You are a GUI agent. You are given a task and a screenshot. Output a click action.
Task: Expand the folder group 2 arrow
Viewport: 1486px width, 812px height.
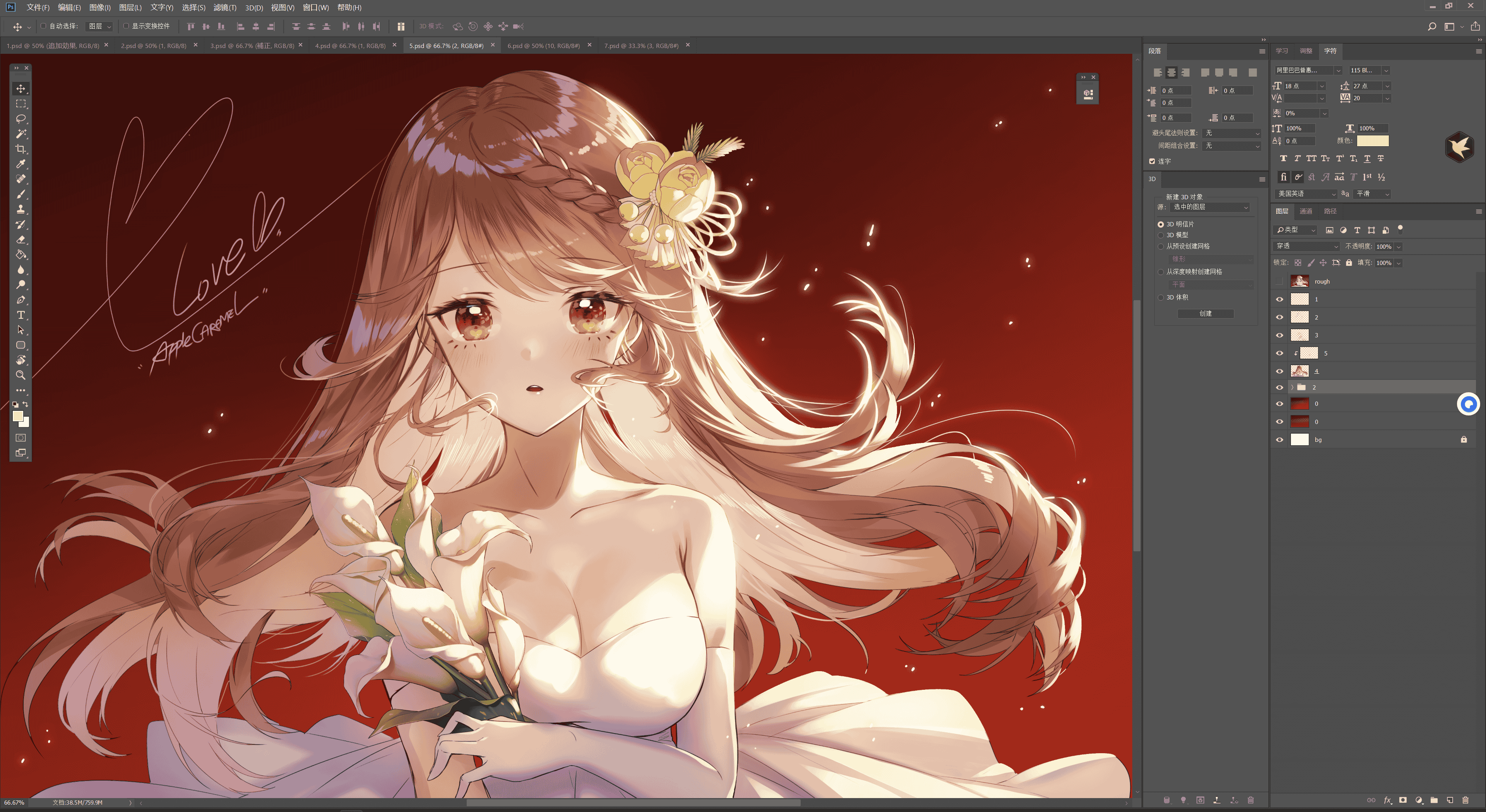tap(1292, 388)
